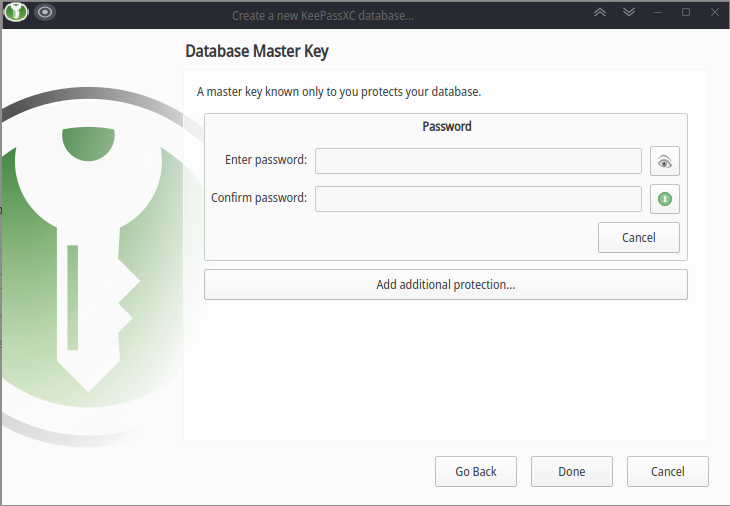Click the 'A master key known only to you' text
Image resolution: width=730 pixels, height=506 pixels.
[x=338, y=92]
